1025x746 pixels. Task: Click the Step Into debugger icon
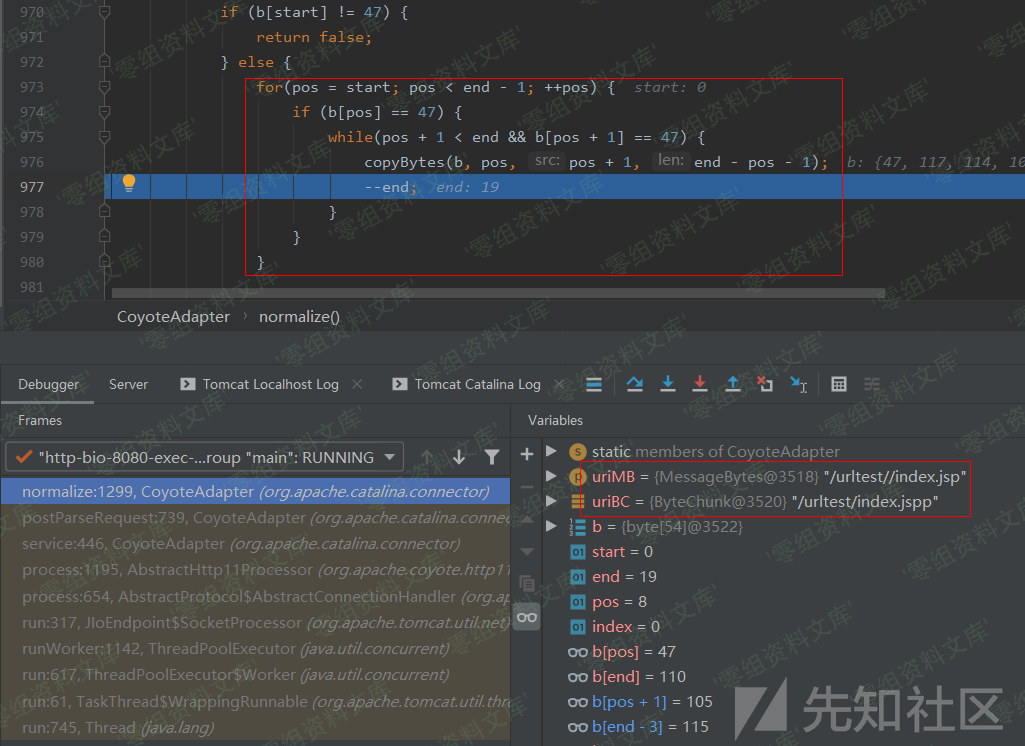tap(668, 384)
